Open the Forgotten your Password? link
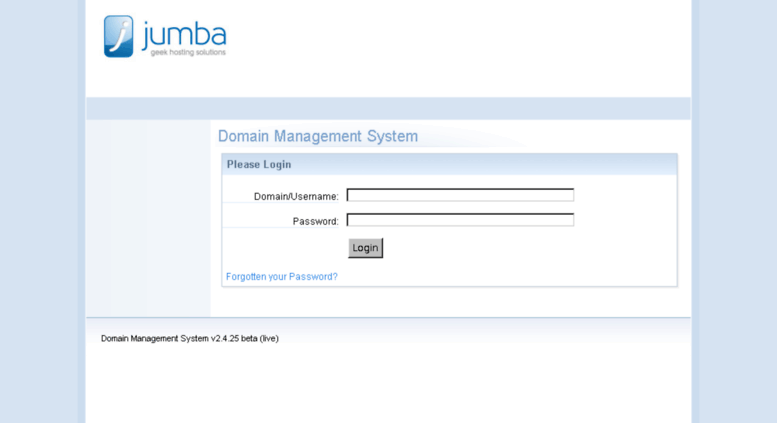The image size is (777, 423). pyautogui.click(x=281, y=277)
